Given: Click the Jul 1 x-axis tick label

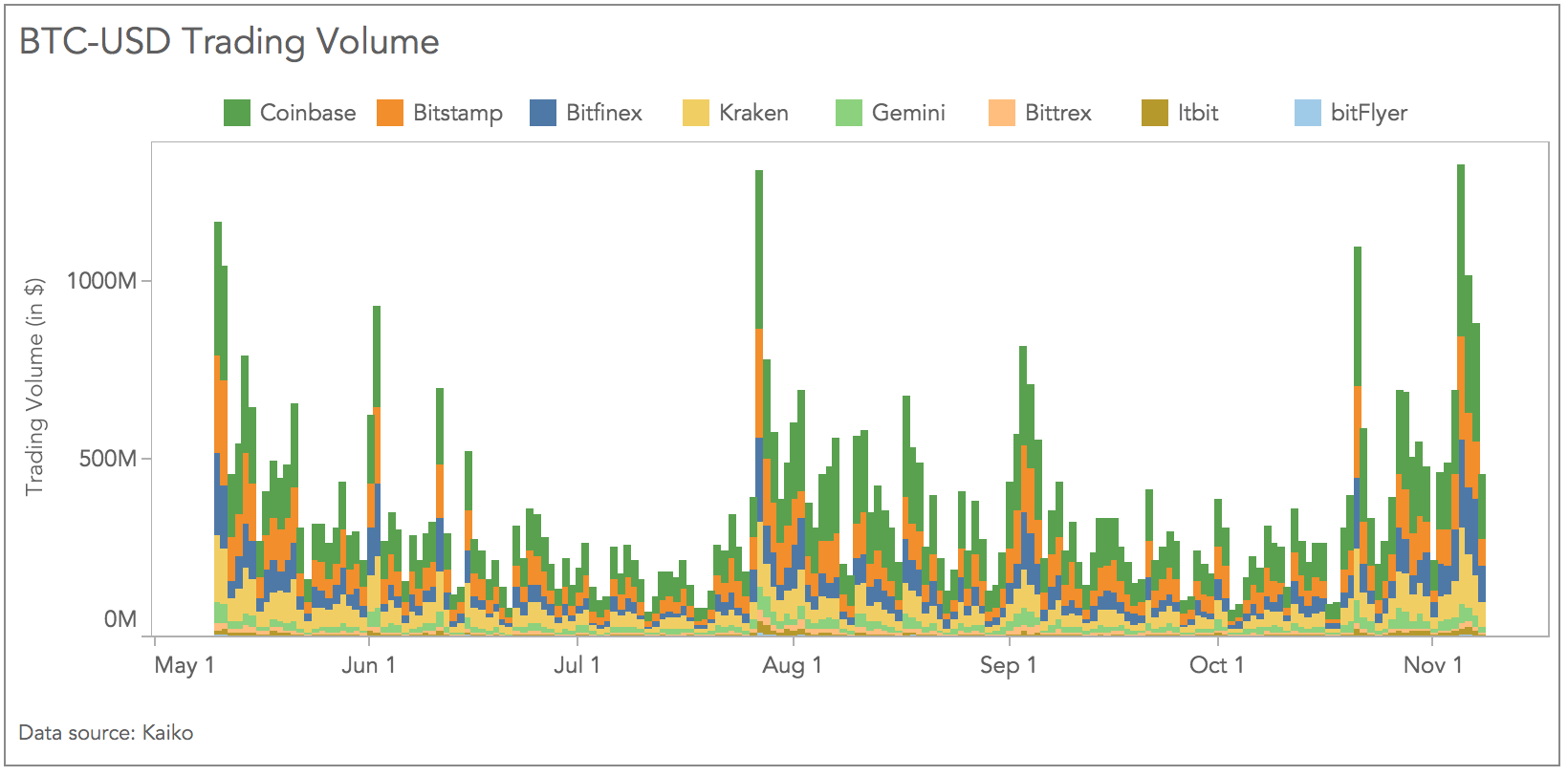Looking at the screenshot, I should [577, 665].
